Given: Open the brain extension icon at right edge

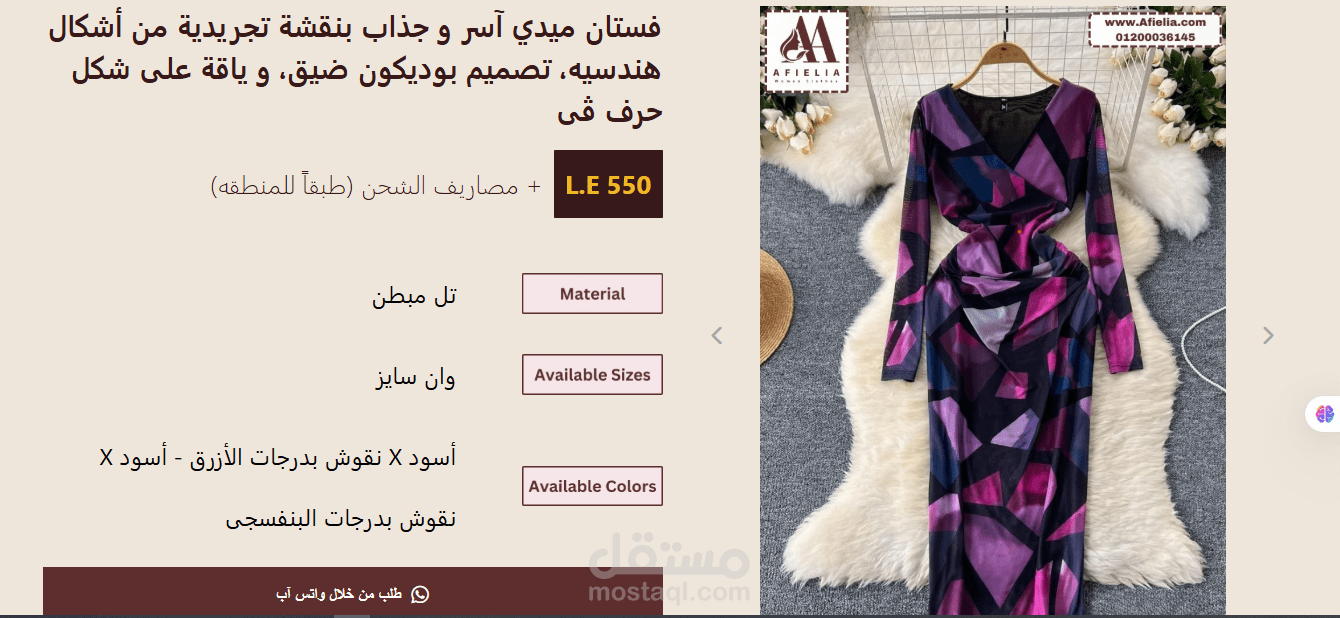Looking at the screenshot, I should [1325, 414].
